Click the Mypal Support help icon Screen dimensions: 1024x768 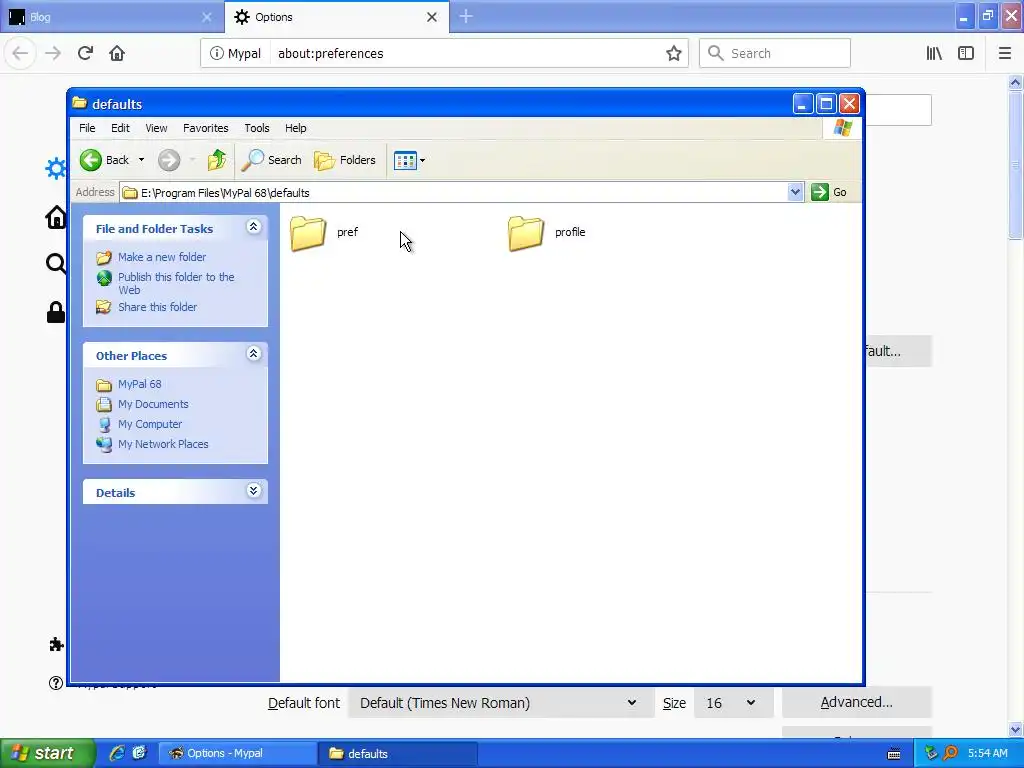pos(56,683)
